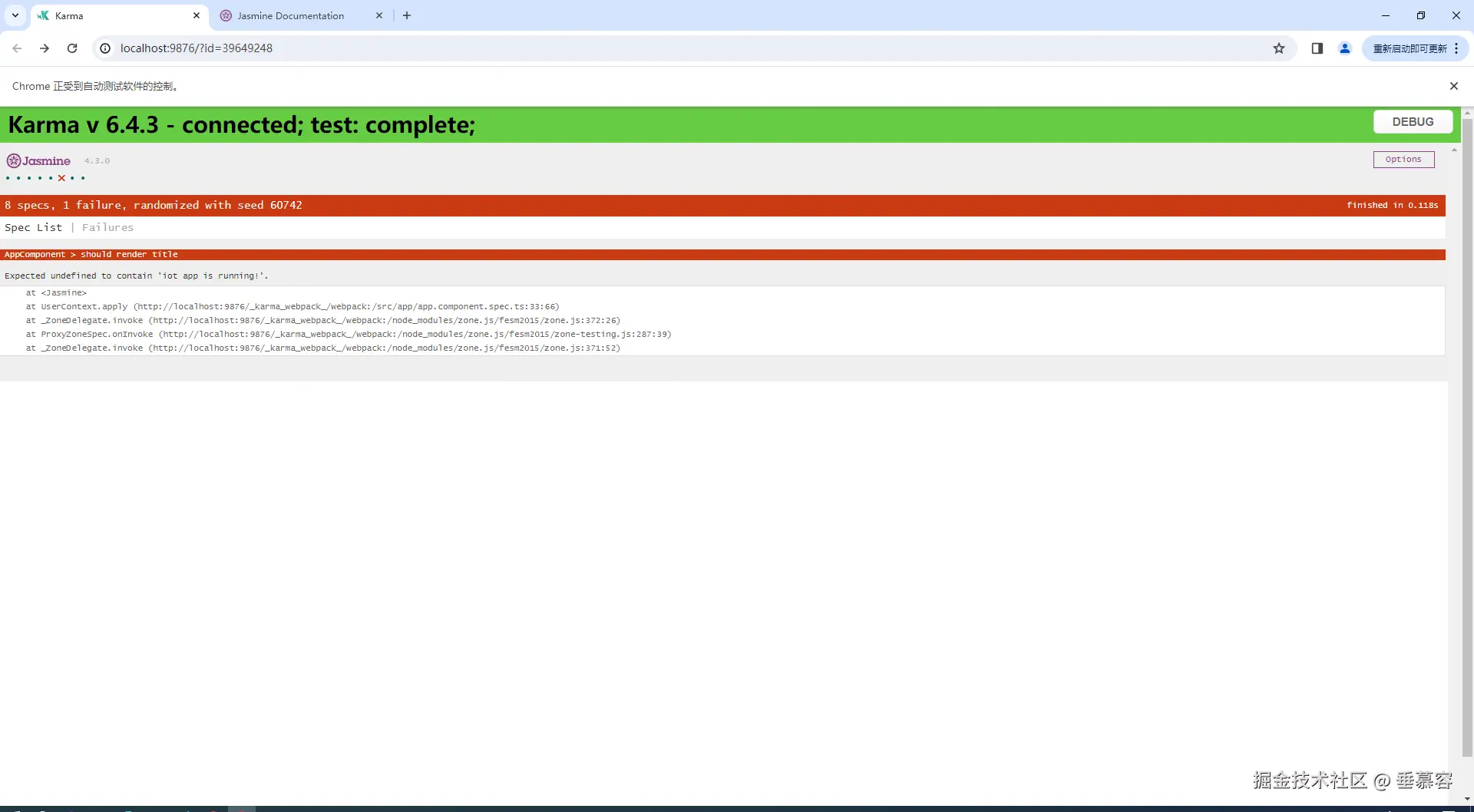
Task: Restore down the Chrome window
Action: coord(1421,15)
